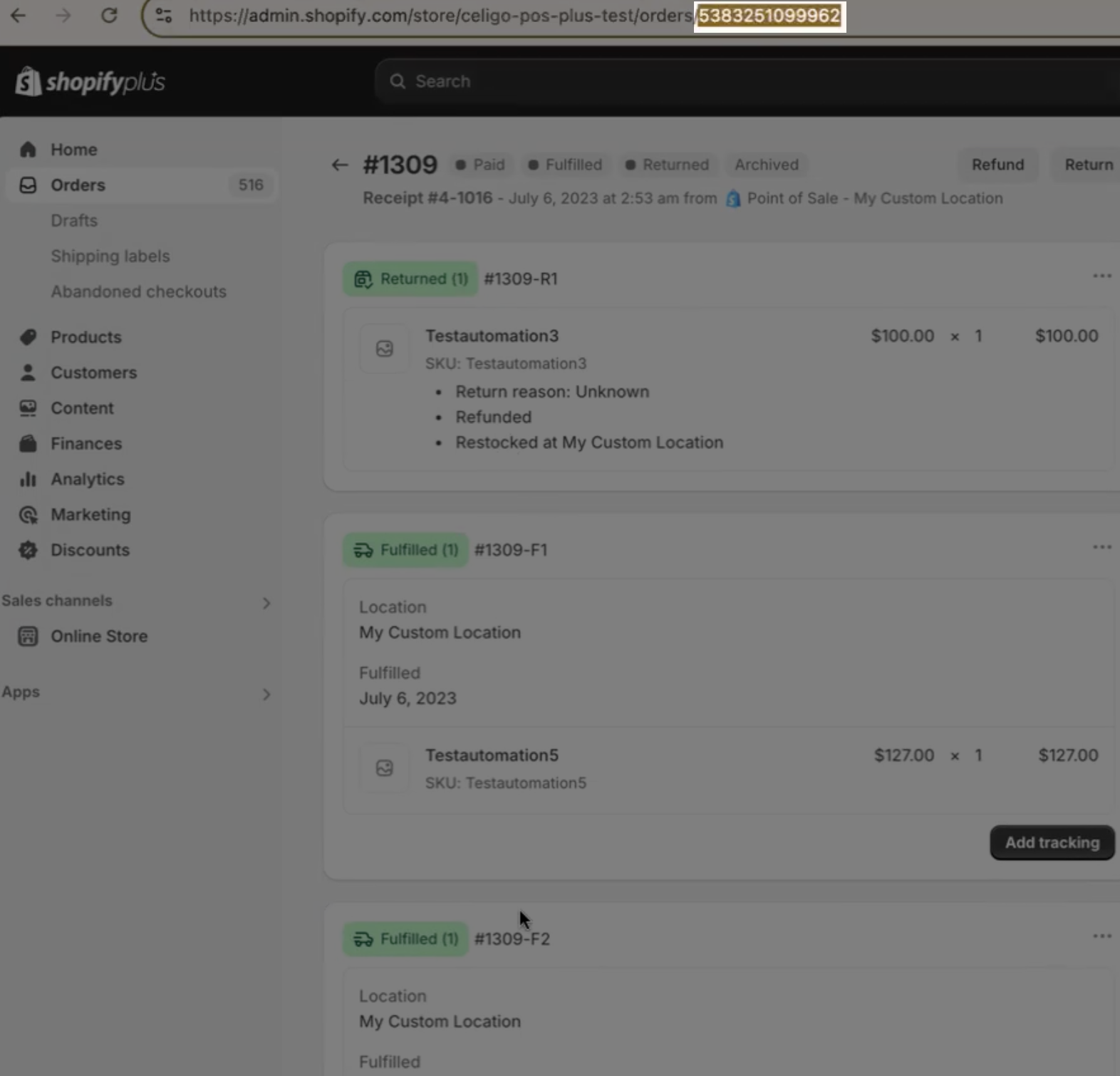Screen dimensions: 1120x1076
Task: Open Products section
Action: tap(86, 337)
